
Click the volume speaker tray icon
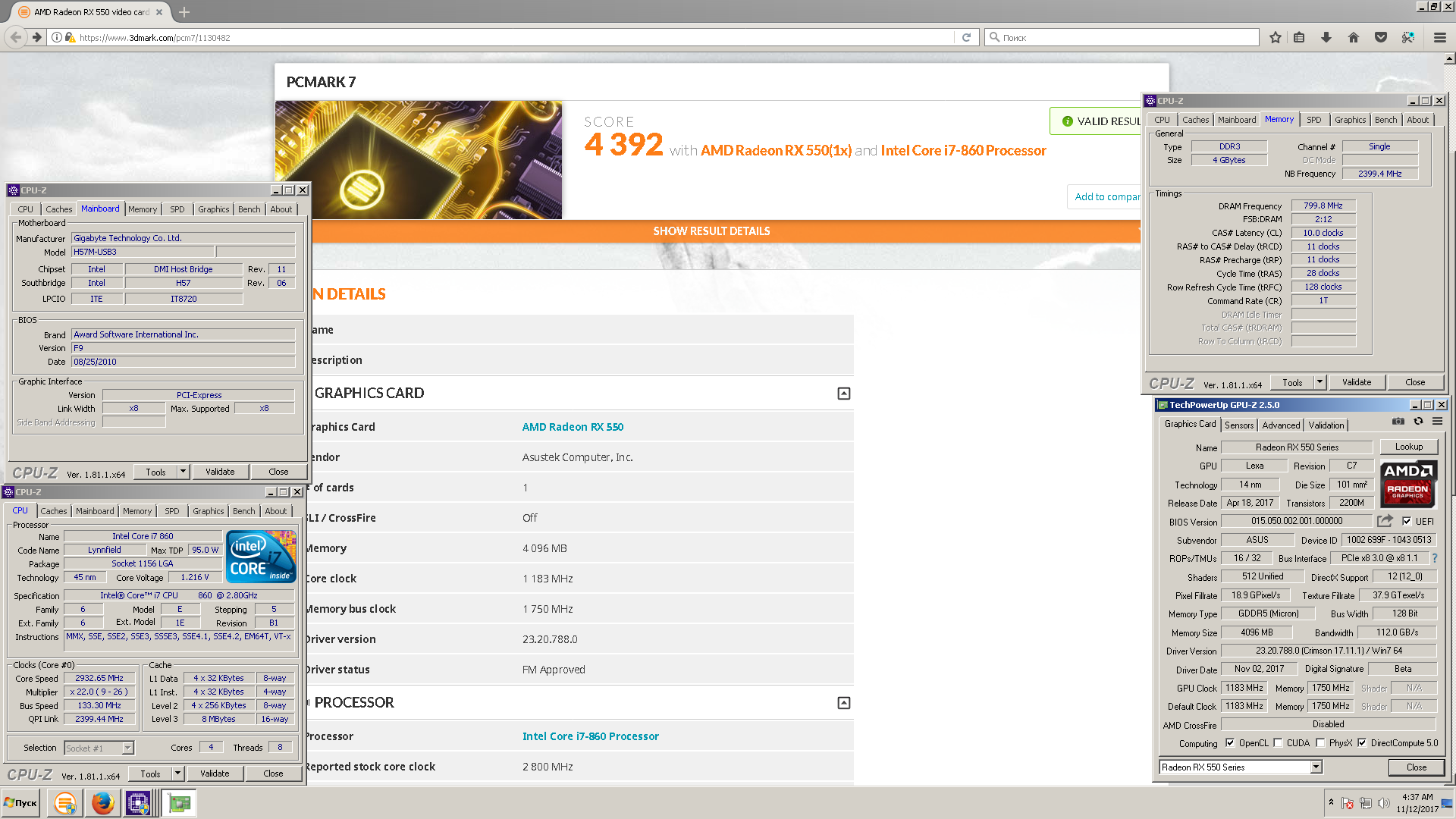[x=1384, y=803]
